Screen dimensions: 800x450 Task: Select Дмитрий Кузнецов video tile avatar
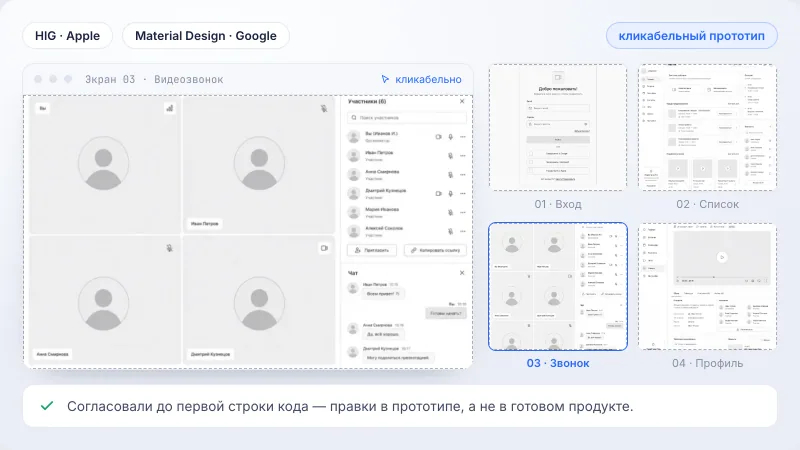(x=259, y=304)
